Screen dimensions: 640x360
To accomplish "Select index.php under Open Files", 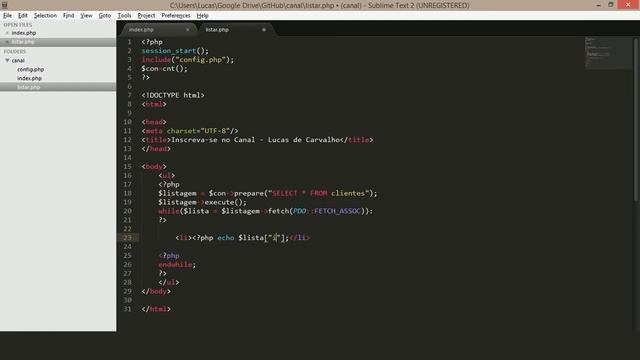I will tap(24, 33).
